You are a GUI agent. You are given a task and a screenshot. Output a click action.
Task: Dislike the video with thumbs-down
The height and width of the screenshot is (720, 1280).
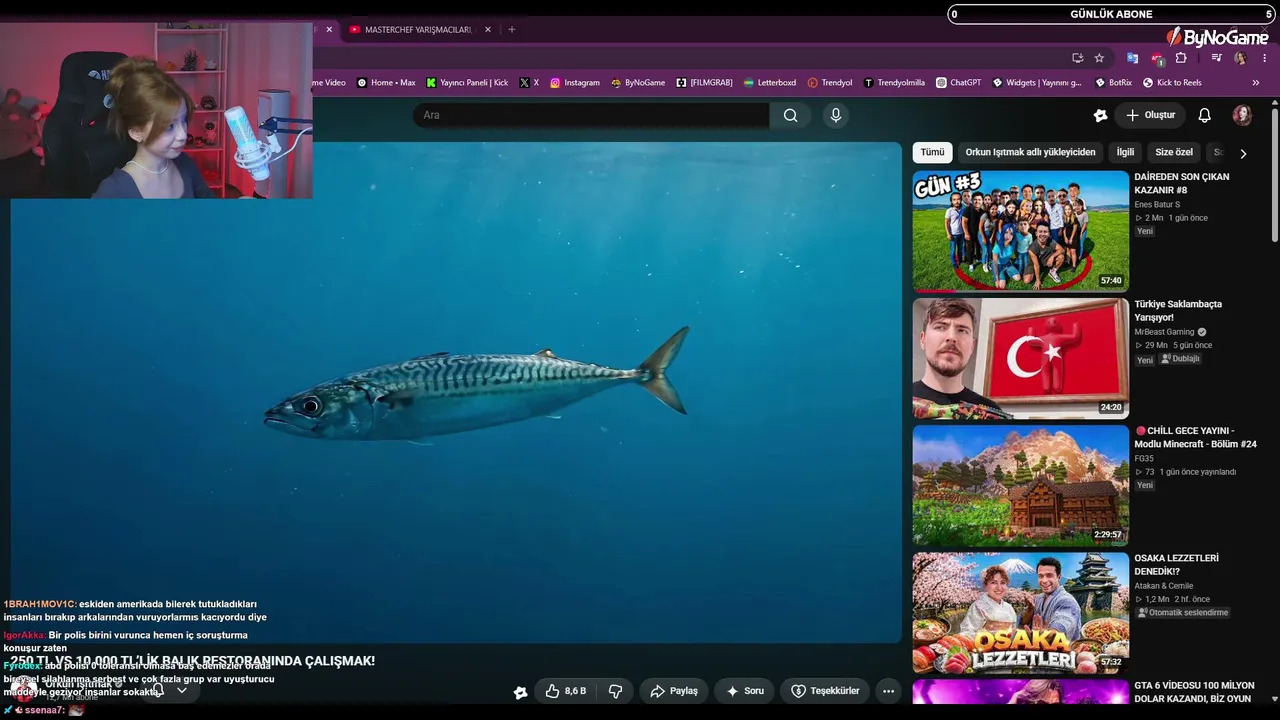coord(616,691)
